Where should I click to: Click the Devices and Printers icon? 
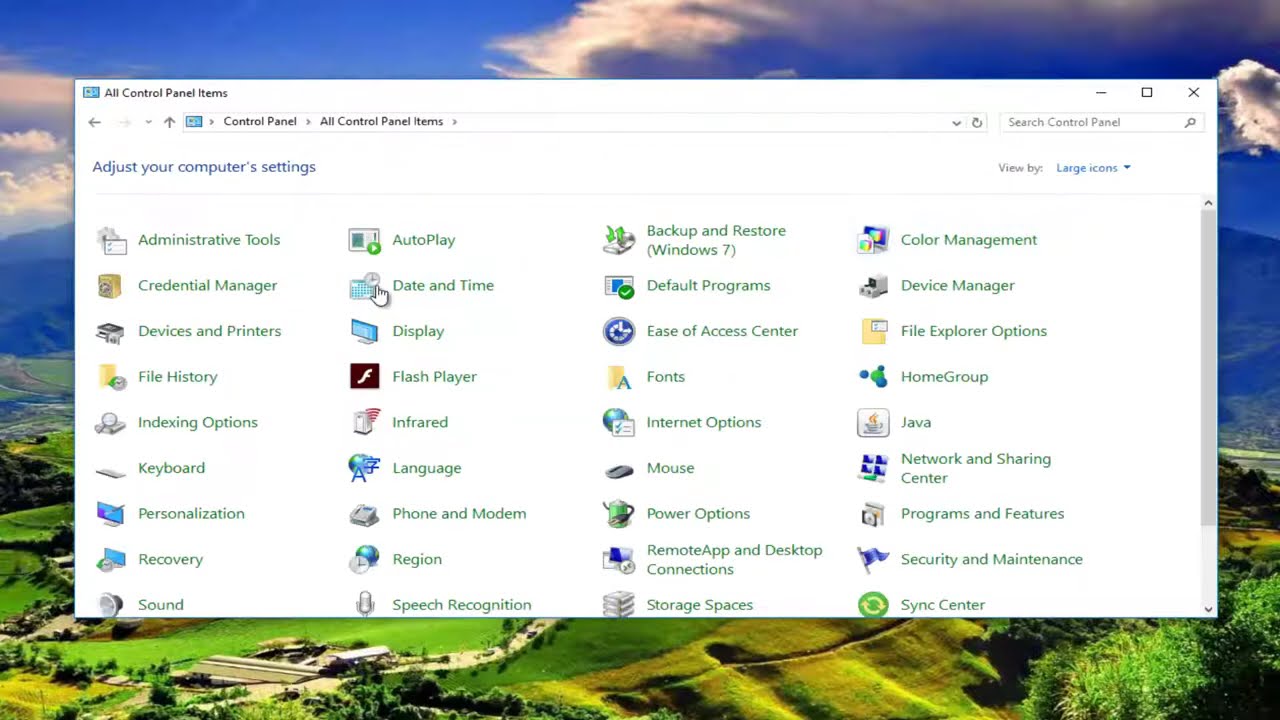click(x=111, y=331)
